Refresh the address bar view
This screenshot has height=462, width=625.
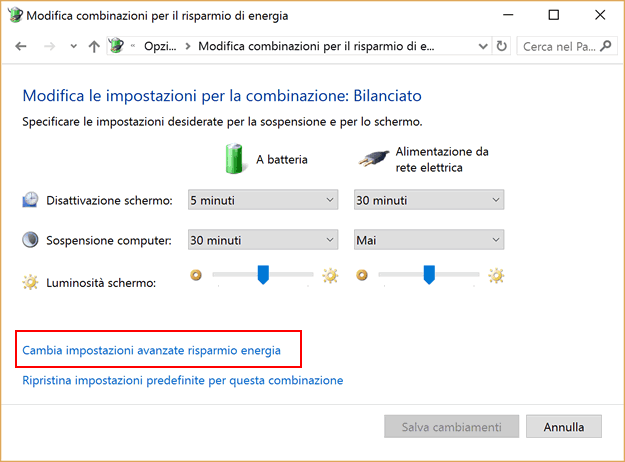coord(501,46)
